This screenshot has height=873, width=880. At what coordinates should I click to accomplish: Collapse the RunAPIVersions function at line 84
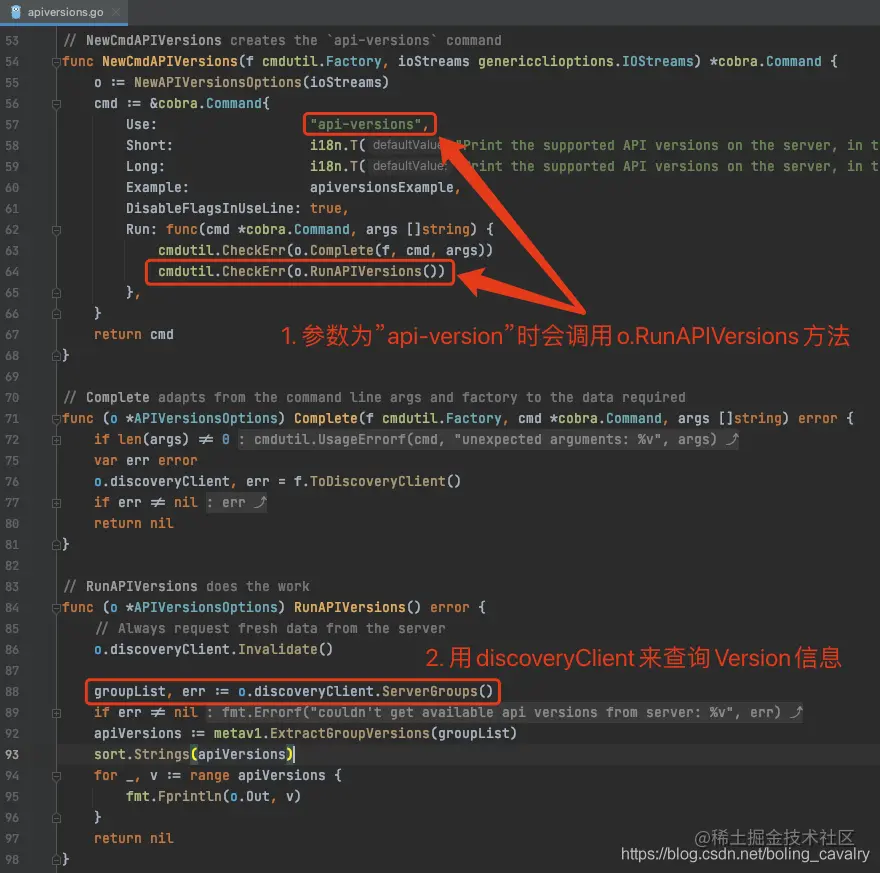[56, 608]
